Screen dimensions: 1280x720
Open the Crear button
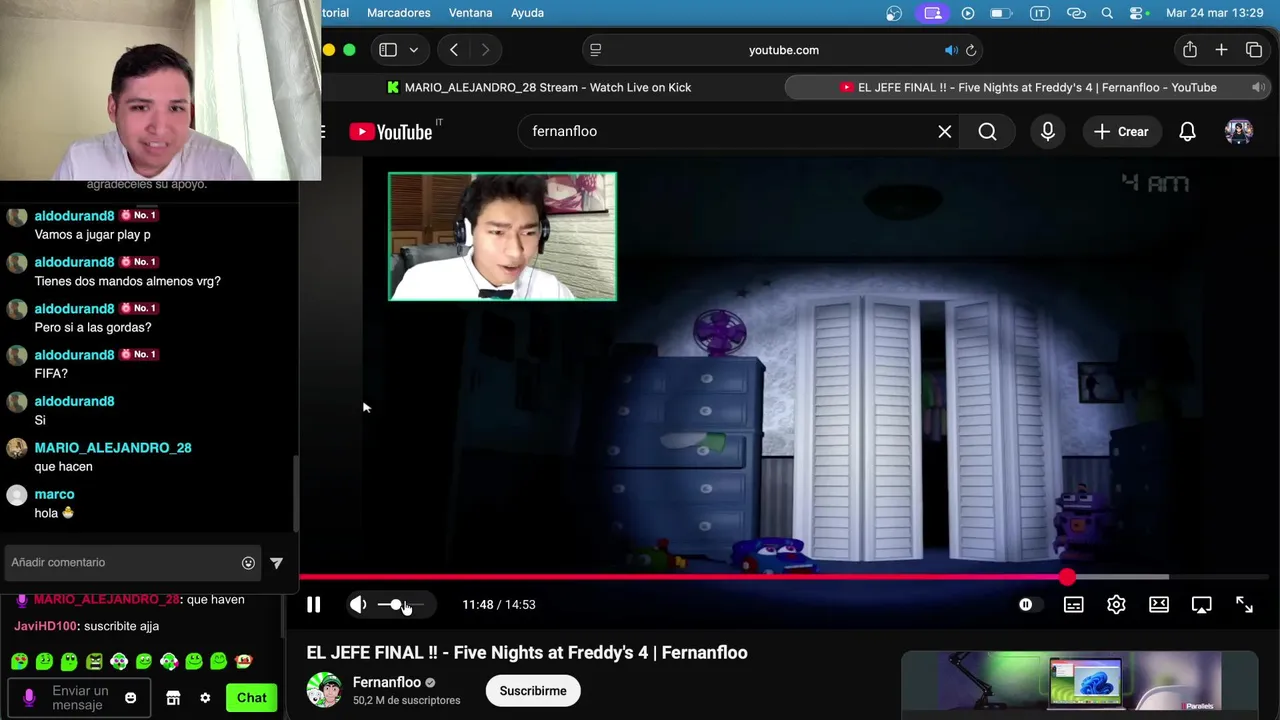(1121, 131)
